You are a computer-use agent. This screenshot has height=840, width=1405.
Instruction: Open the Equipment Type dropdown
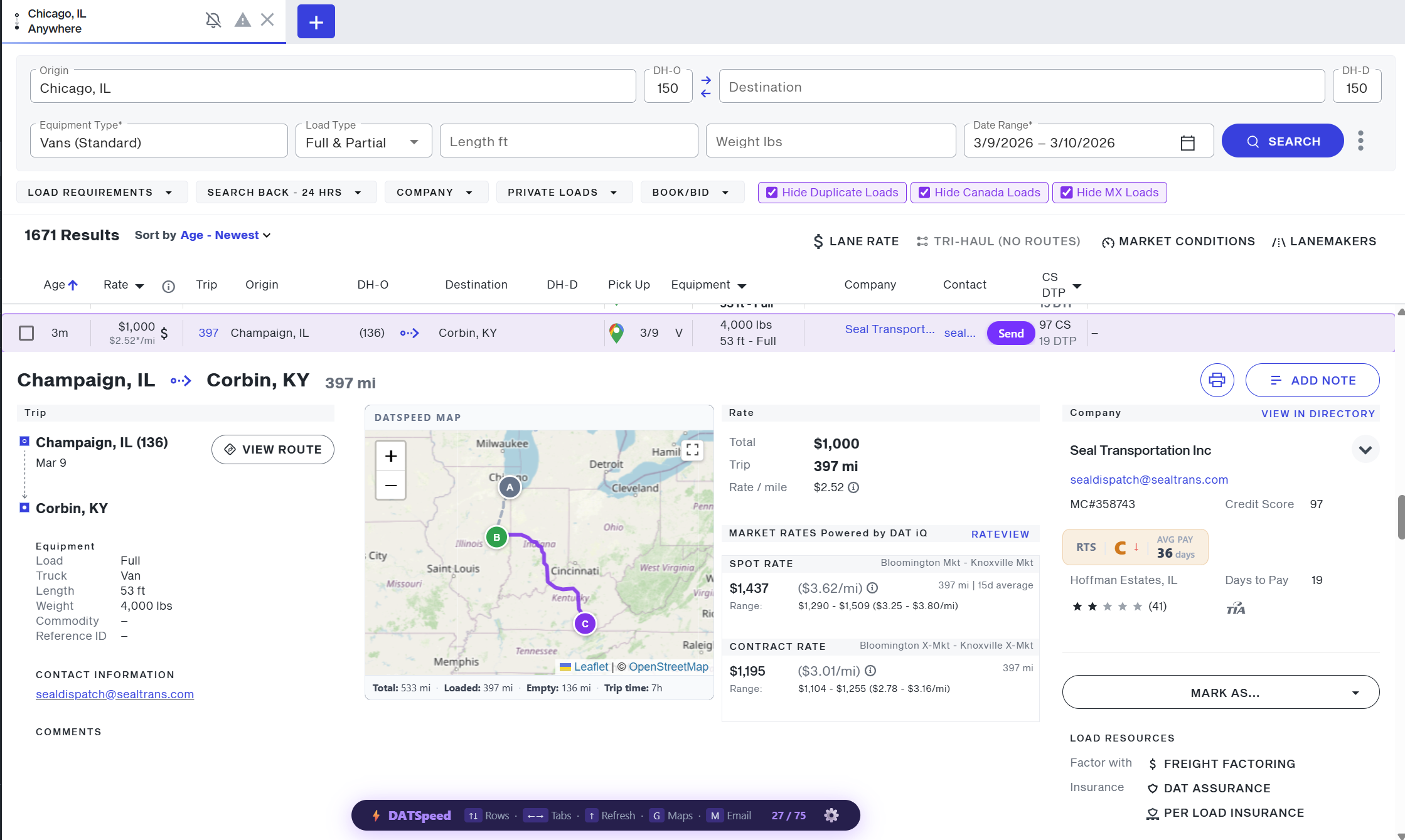(x=158, y=141)
